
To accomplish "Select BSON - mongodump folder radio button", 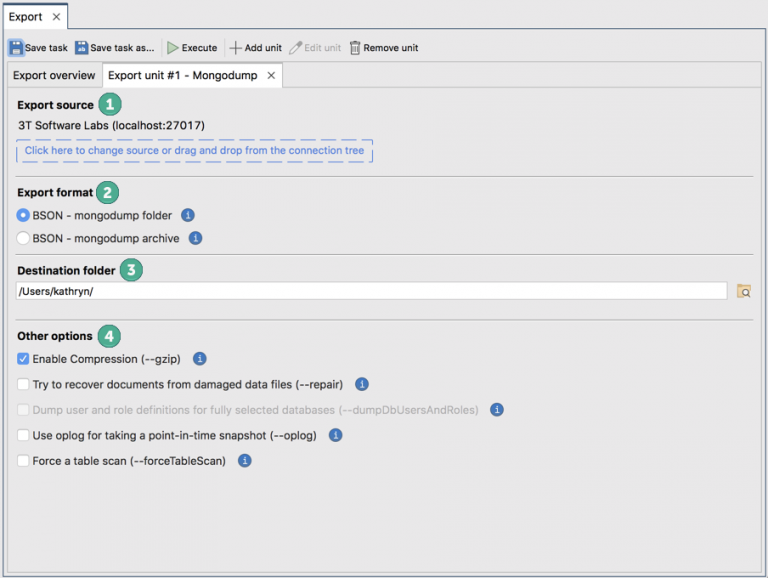I will [24, 215].
